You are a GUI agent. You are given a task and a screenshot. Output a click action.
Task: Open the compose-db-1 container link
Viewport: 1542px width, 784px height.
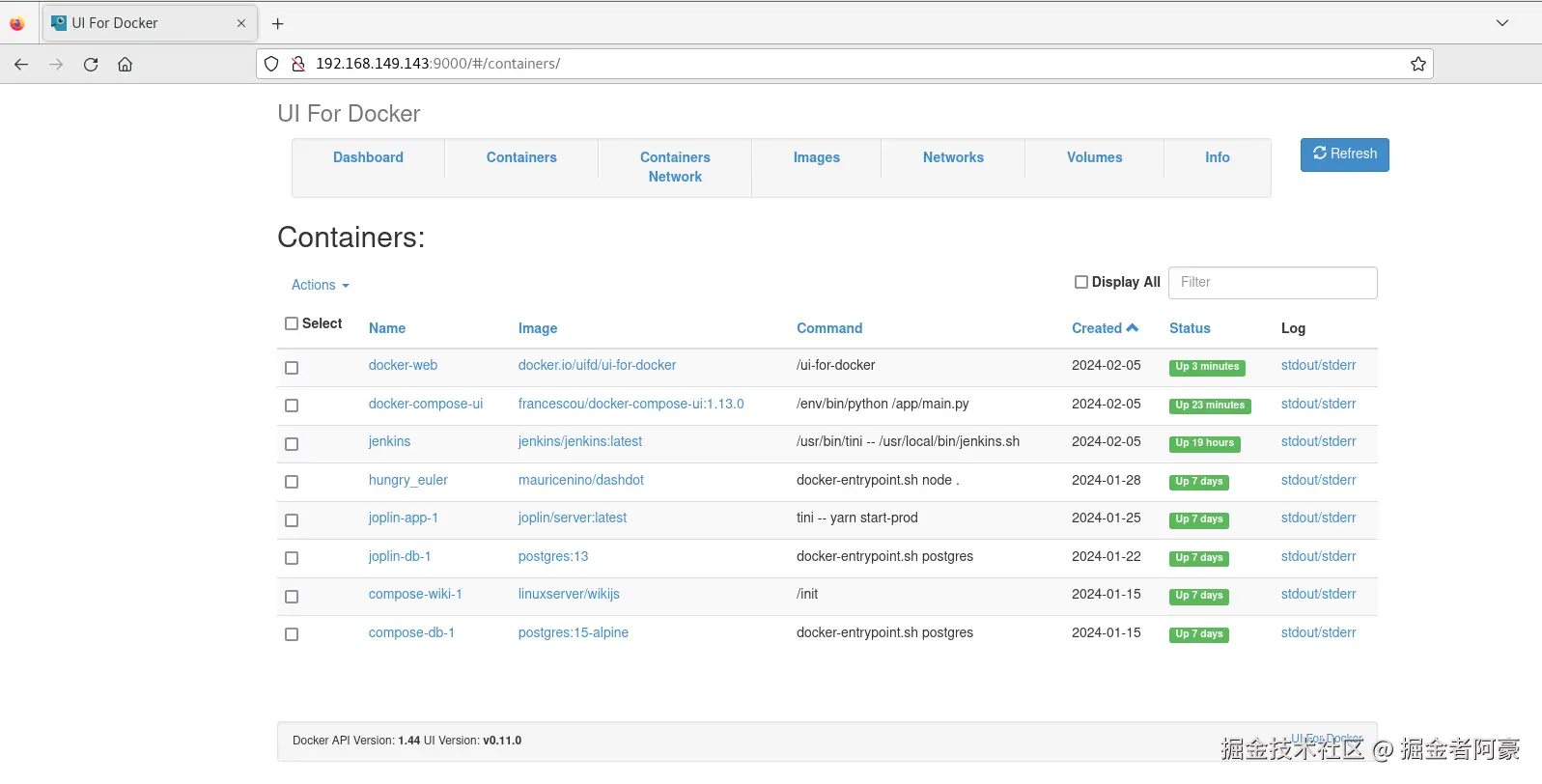click(x=411, y=632)
